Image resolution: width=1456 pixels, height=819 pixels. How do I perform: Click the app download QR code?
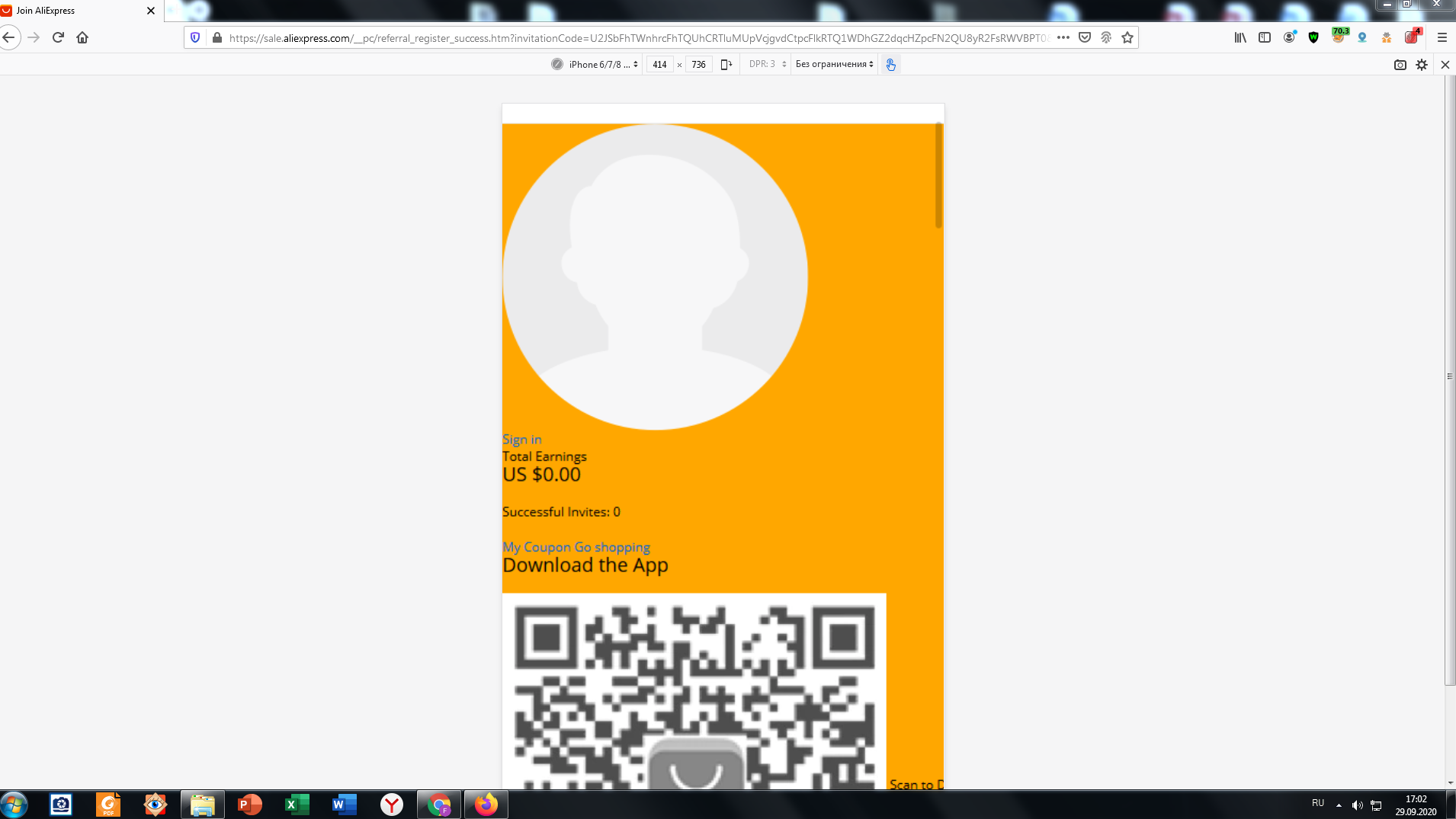pos(694,691)
